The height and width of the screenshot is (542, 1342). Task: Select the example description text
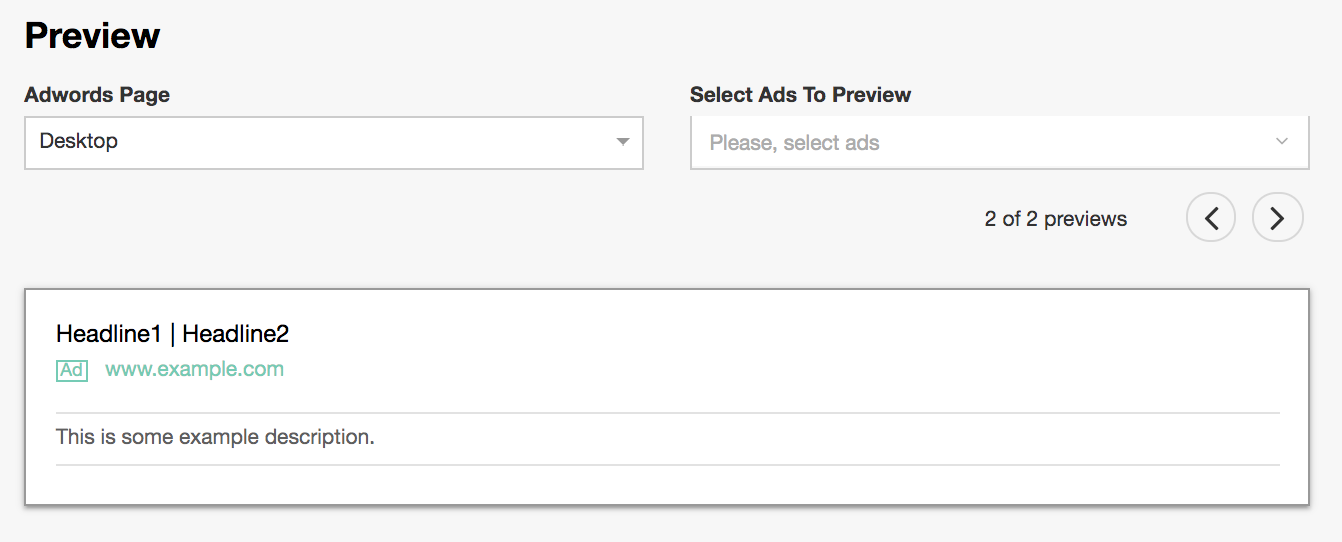tap(215, 437)
